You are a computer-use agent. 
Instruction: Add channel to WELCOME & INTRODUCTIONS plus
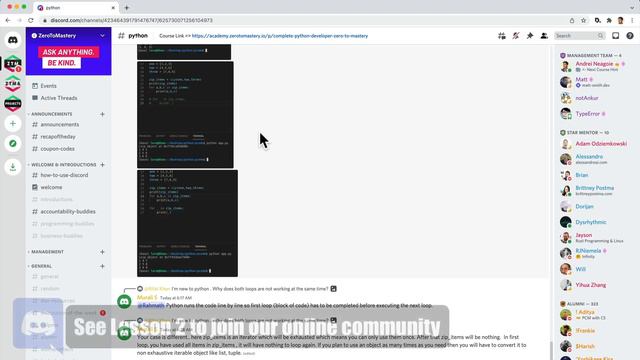(x=102, y=165)
